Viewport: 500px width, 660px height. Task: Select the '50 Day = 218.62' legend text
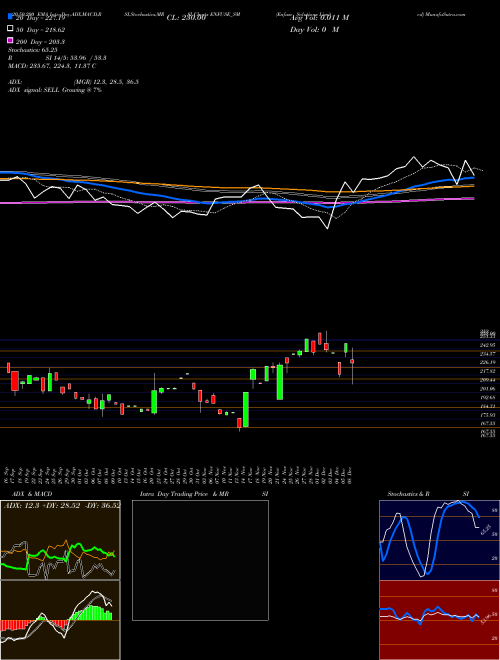(x=40, y=30)
